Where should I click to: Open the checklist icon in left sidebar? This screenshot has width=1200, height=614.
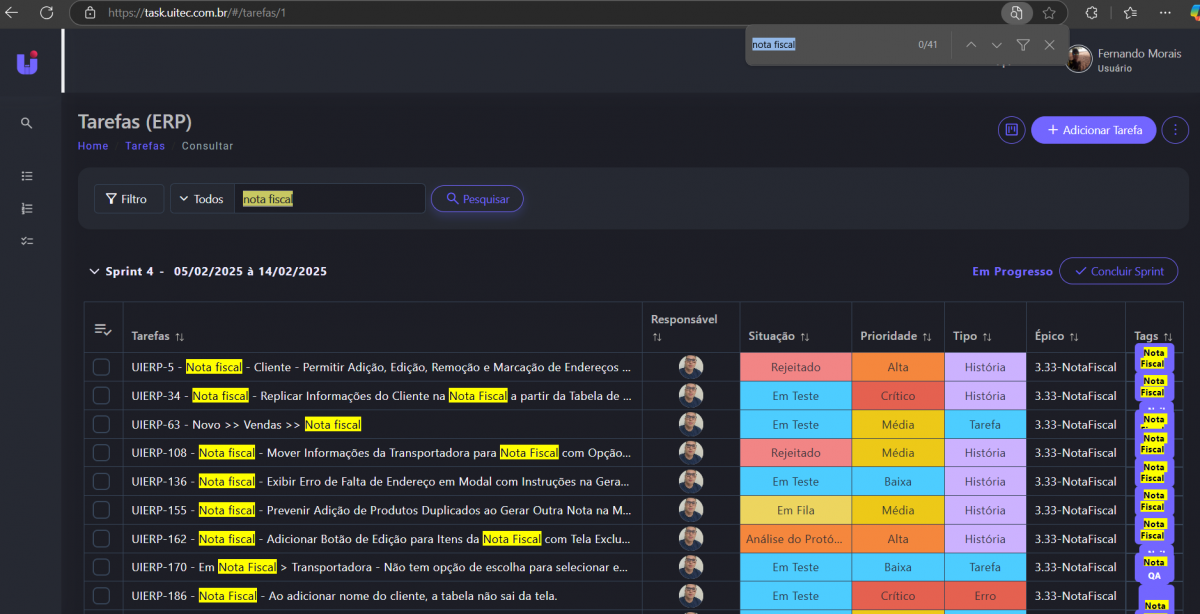click(x=27, y=241)
